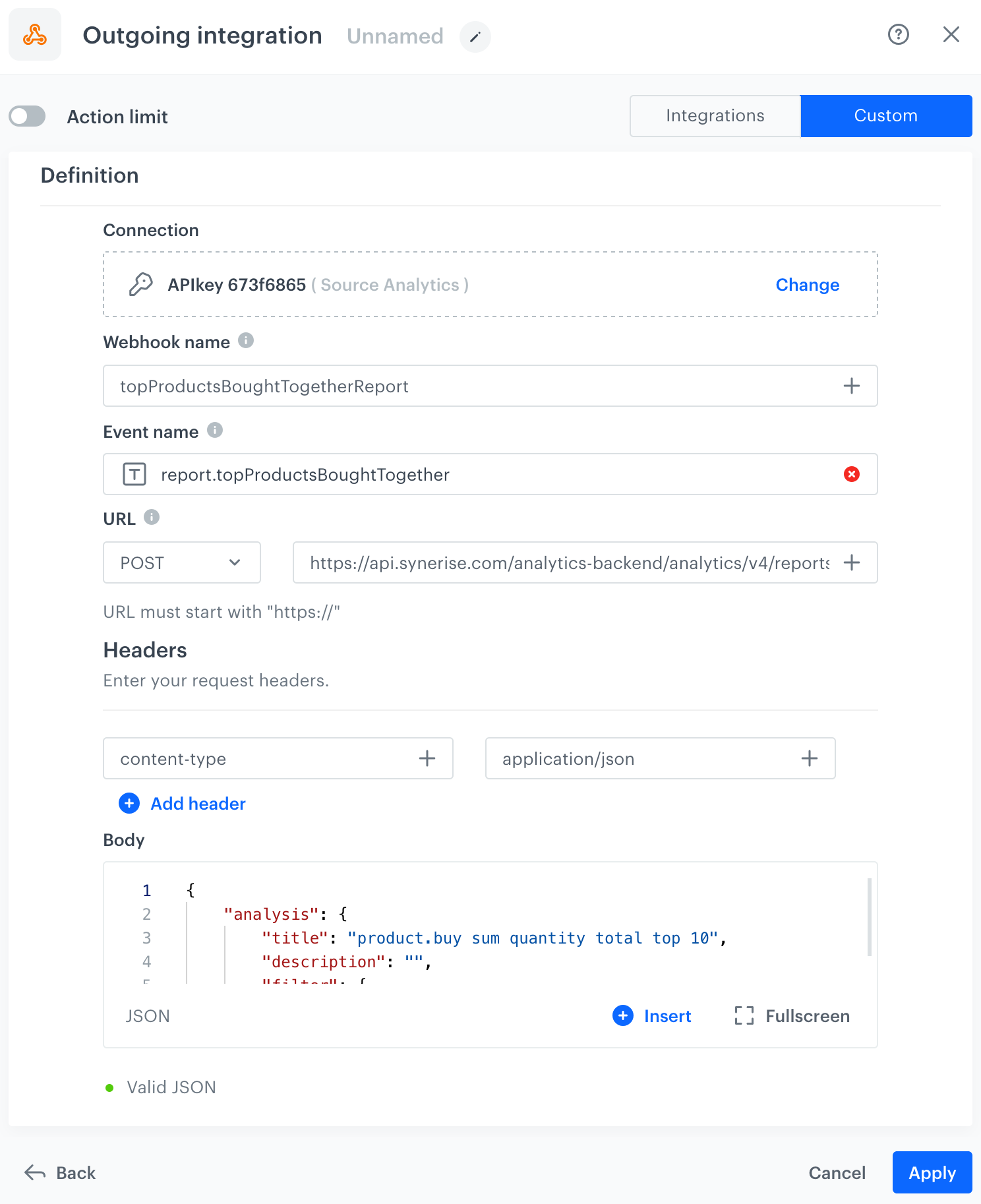Click plus icon in the URL field
Screen dimensions: 981x1204
[851, 562]
